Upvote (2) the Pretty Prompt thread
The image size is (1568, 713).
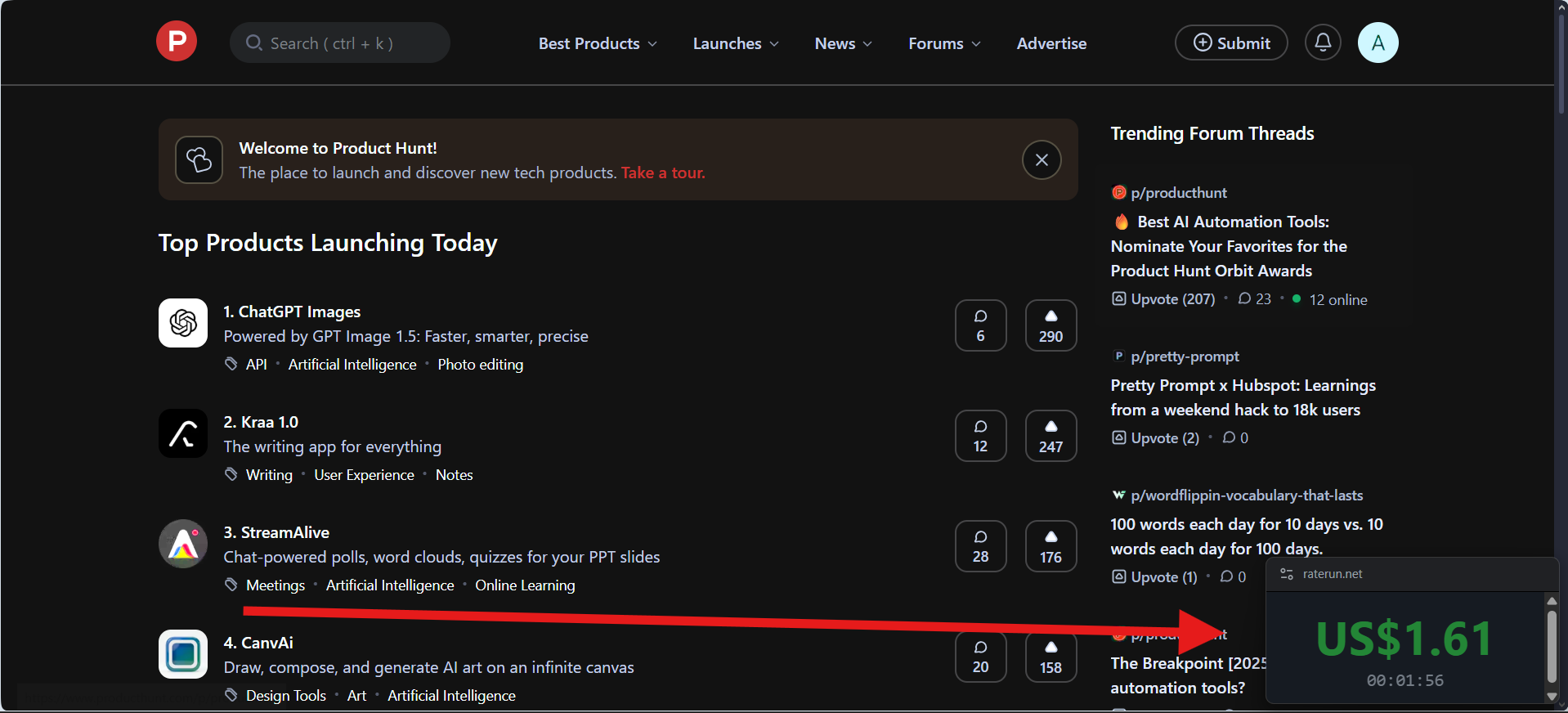click(1155, 438)
